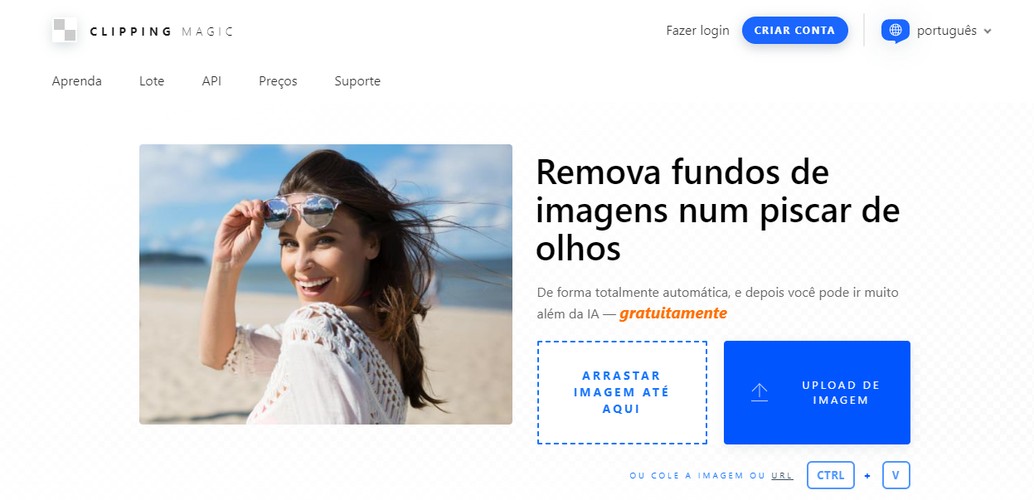Click the upload arrow icon
1034x500 pixels.
[x=760, y=392]
